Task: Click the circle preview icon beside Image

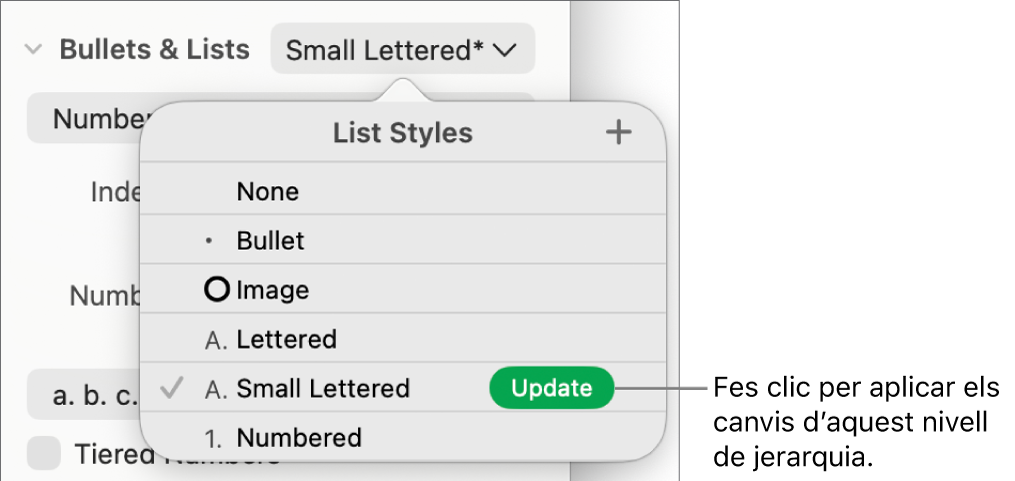Action: (x=216, y=291)
